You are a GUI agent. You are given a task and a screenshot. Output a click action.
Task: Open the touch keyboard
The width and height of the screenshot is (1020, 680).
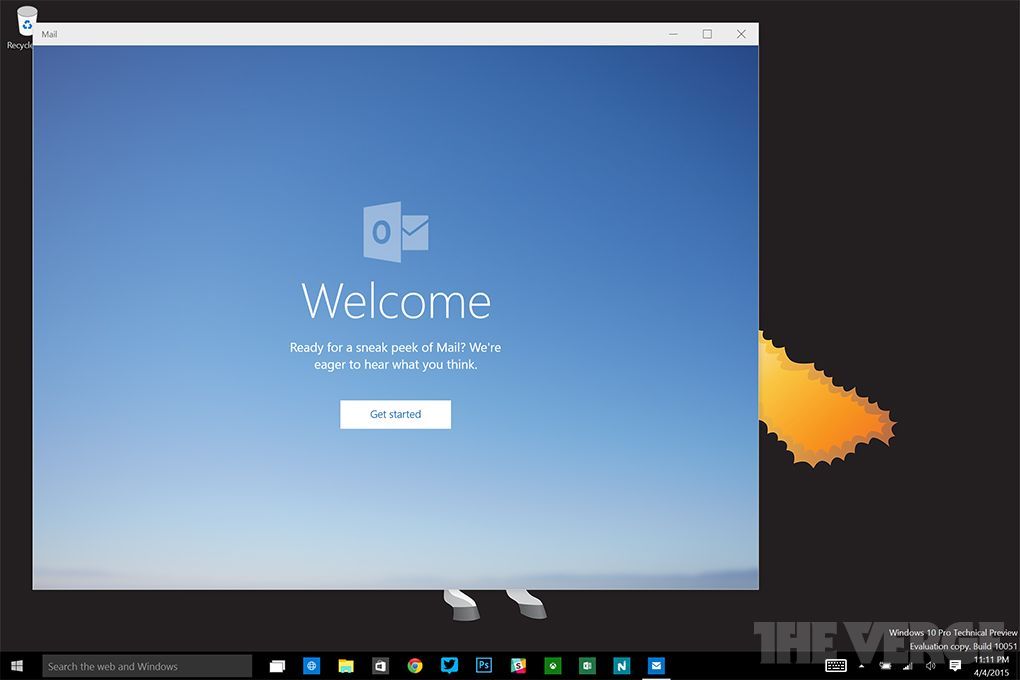pyautogui.click(x=835, y=665)
